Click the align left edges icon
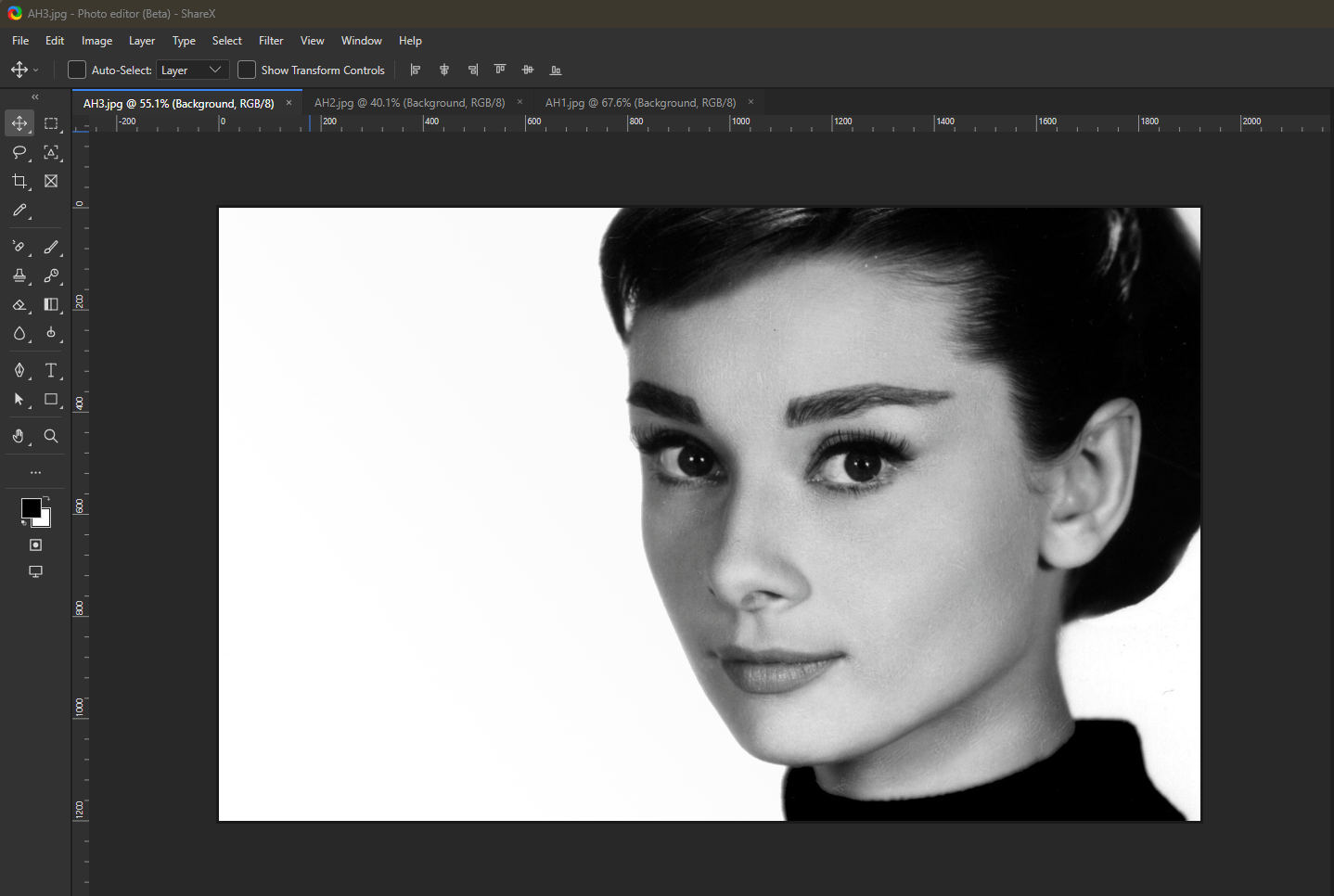The width and height of the screenshot is (1334, 896). tap(416, 70)
